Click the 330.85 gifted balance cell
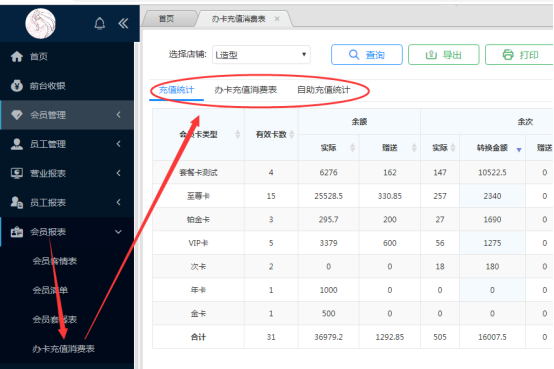The width and height of the screenshot is (554, 369). click(390, 196)
